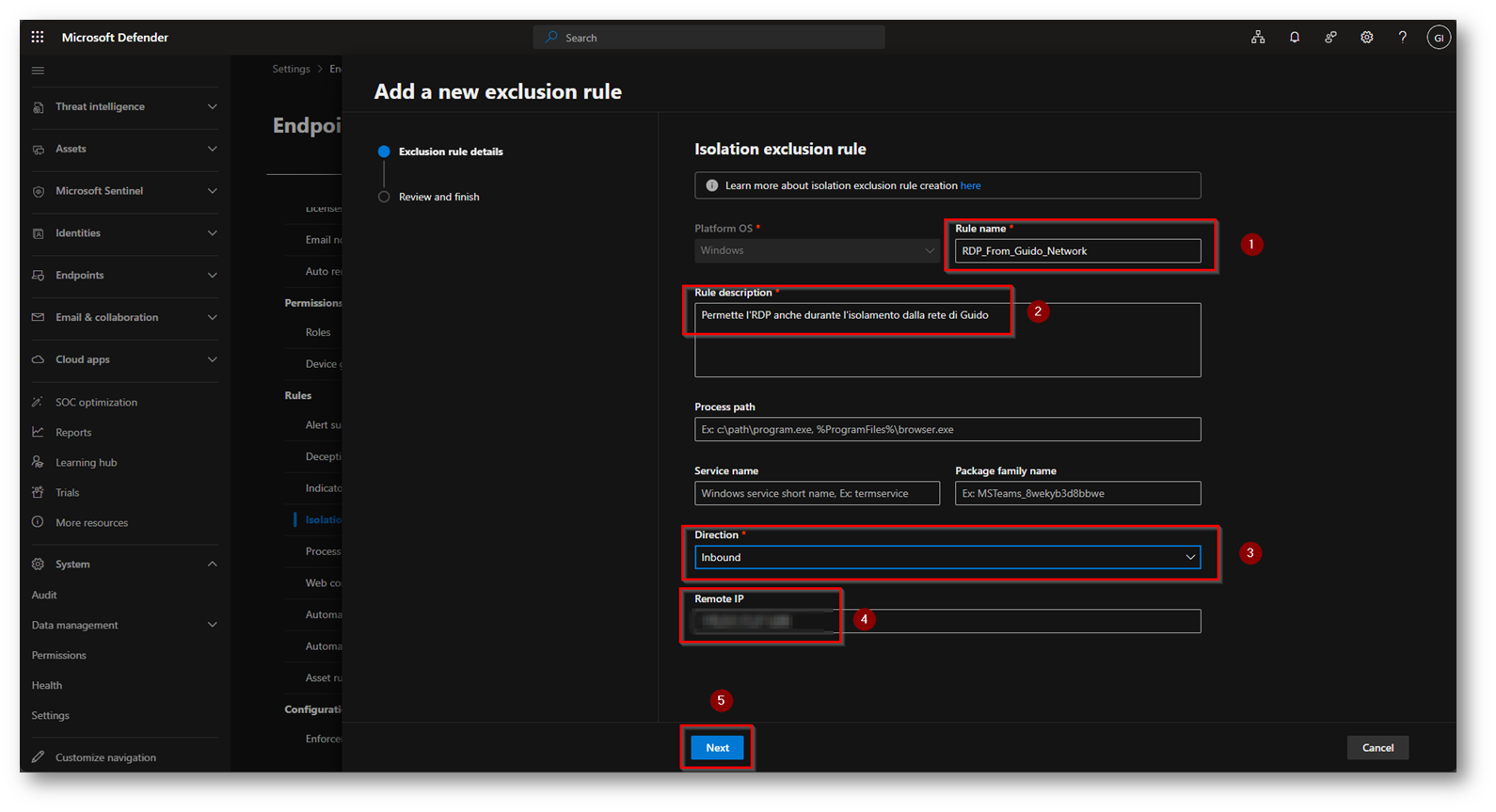Image resolution: width=1496 pixels, height=812 pixels.
Task: Click the Customize navigation pencil icon
Action: point(38,757)
